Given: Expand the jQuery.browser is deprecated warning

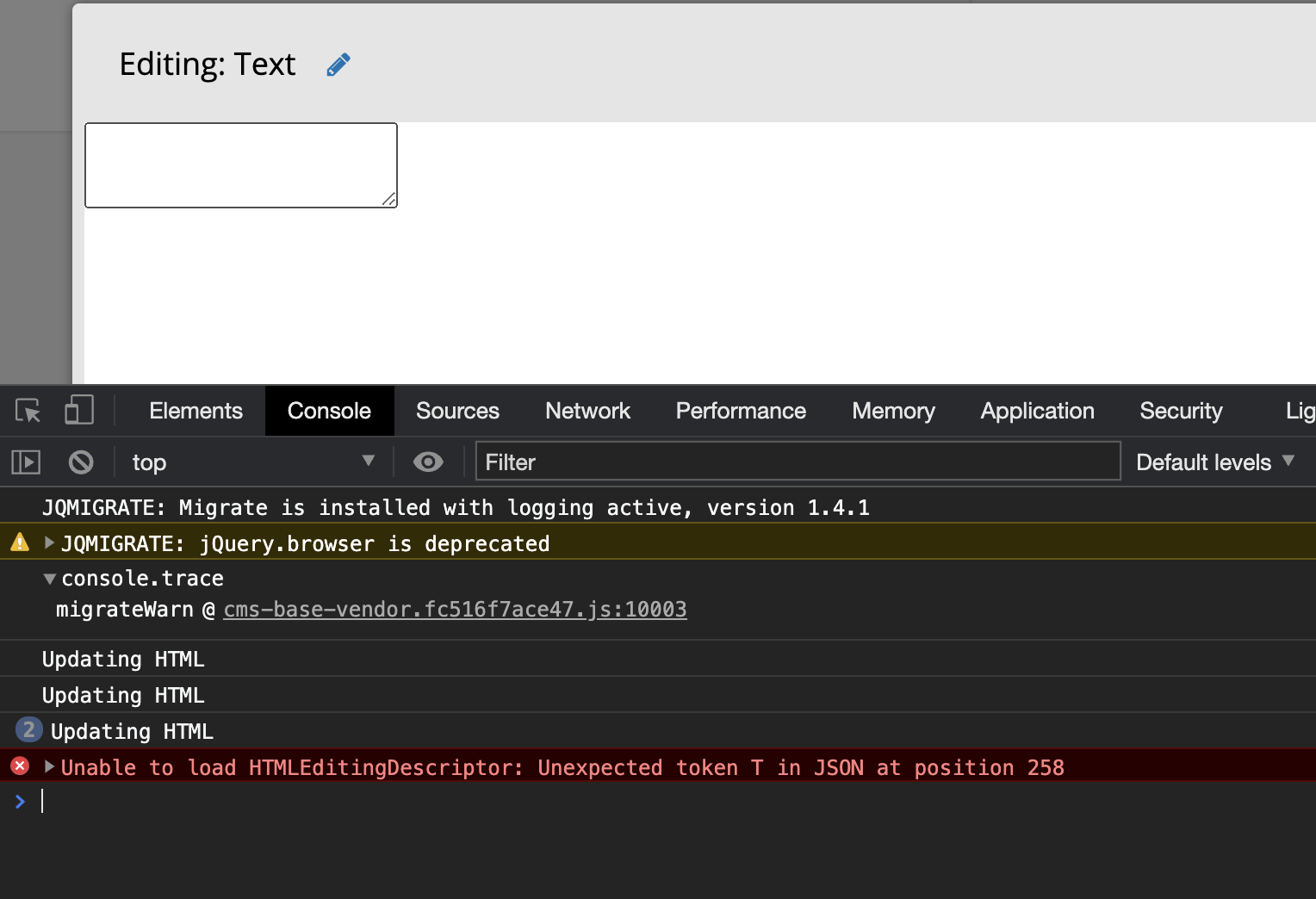Looking at the screenshot, I should coord(49,542).
